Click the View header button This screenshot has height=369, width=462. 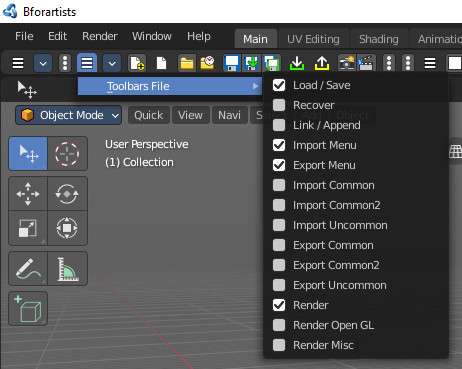pos(190,115)
